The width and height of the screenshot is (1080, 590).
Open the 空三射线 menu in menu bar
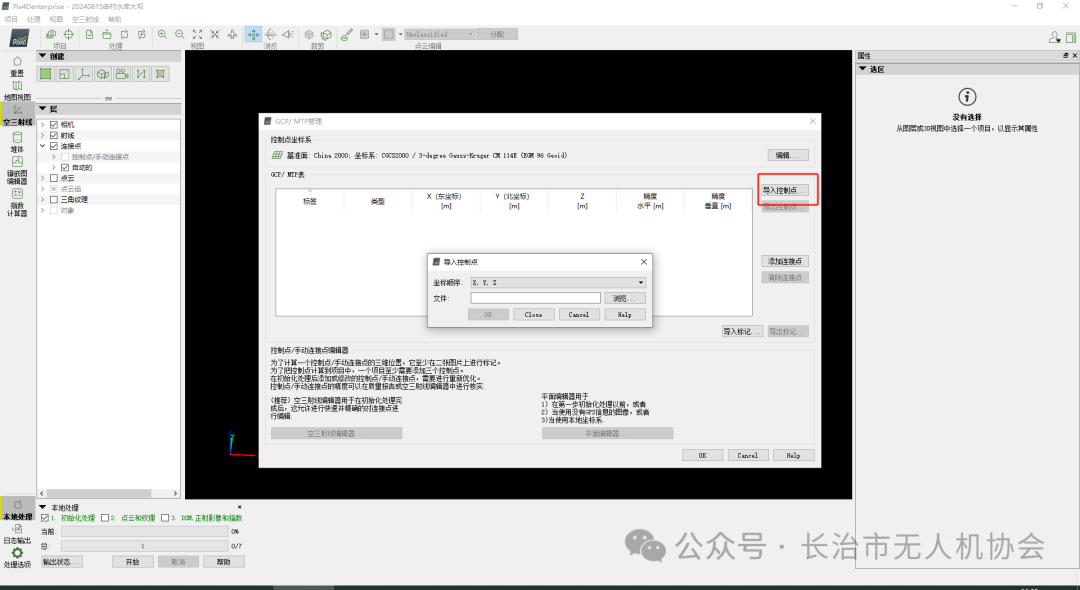[x=85, y=19]
